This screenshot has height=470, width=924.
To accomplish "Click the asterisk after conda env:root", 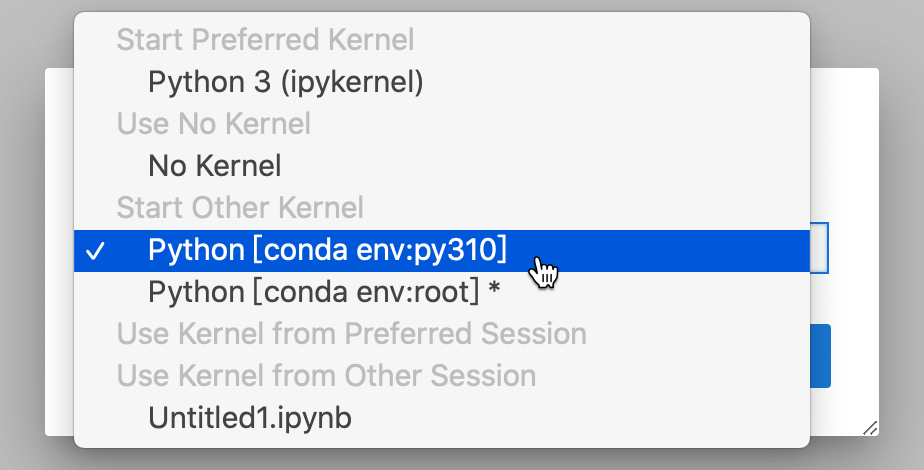I will (x=494, y=292).
